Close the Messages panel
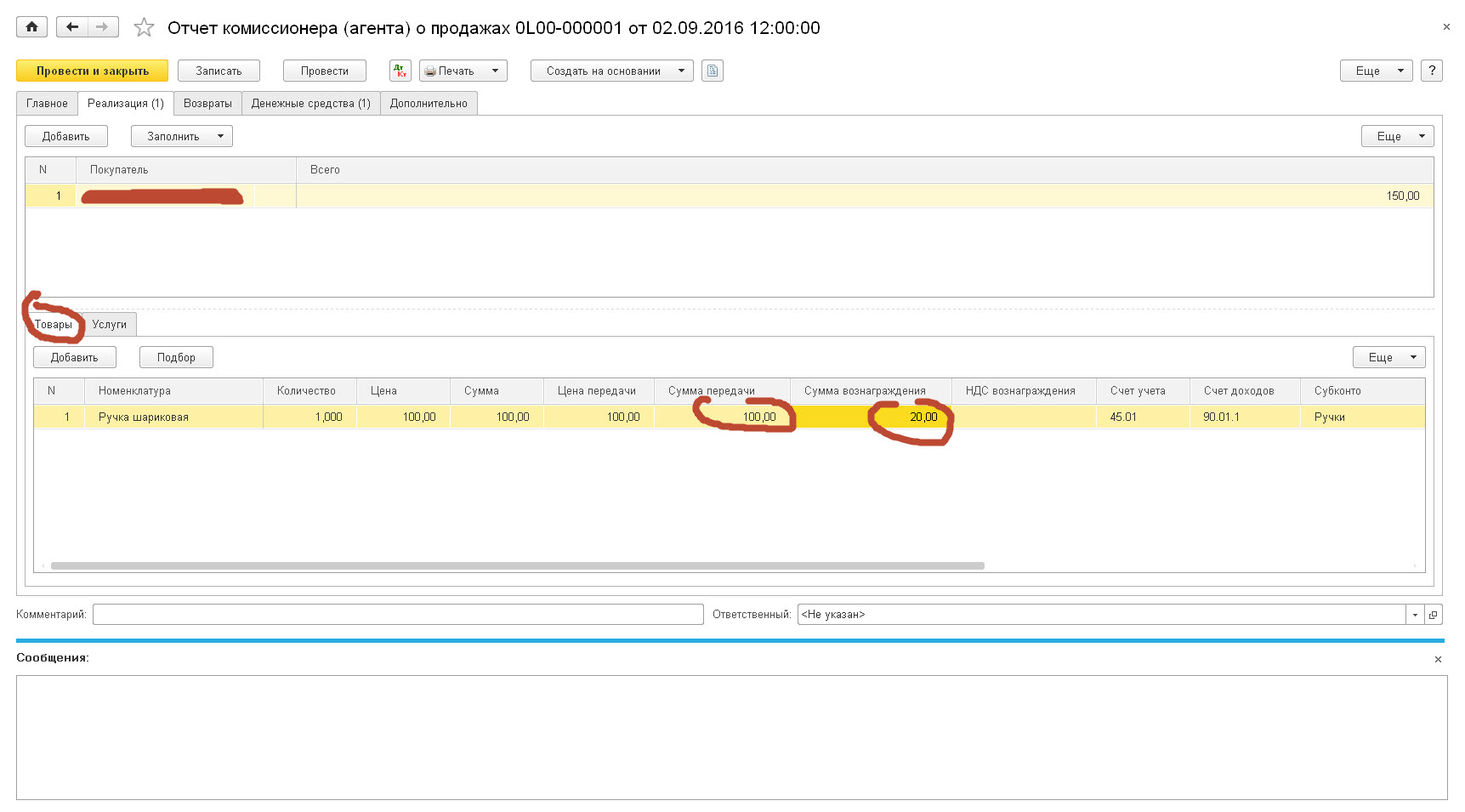Viewport: 1465px width, 812px height. (1438, 660)
